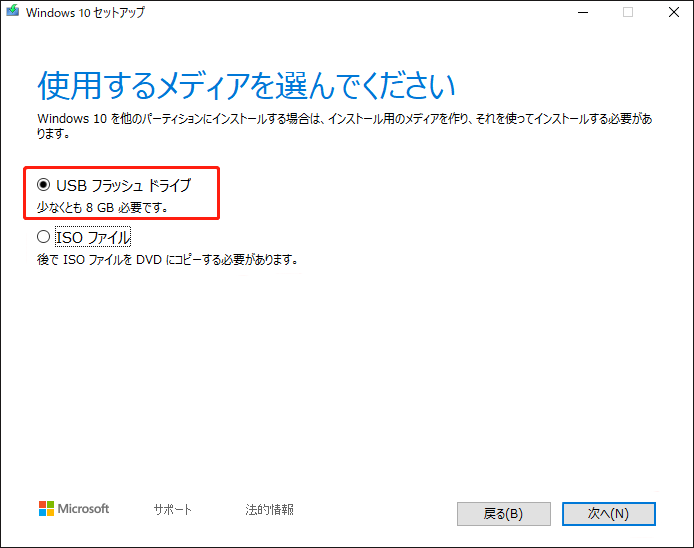The height and width of the screenshot is (548, 694).
Task: Open the 法的情報 link
Action: [x=270, y=509]
